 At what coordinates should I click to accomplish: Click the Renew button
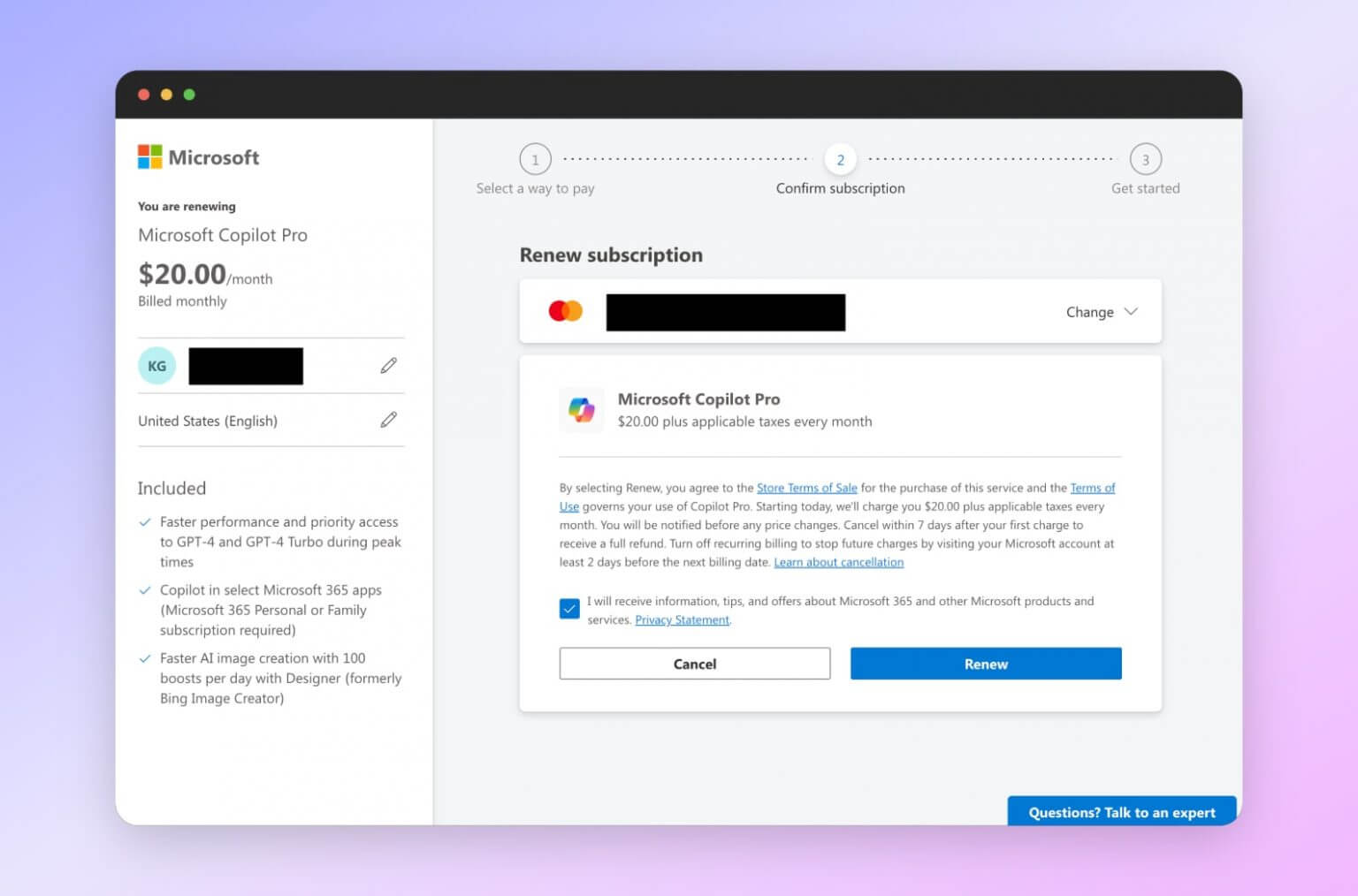(x=985, y=664)
